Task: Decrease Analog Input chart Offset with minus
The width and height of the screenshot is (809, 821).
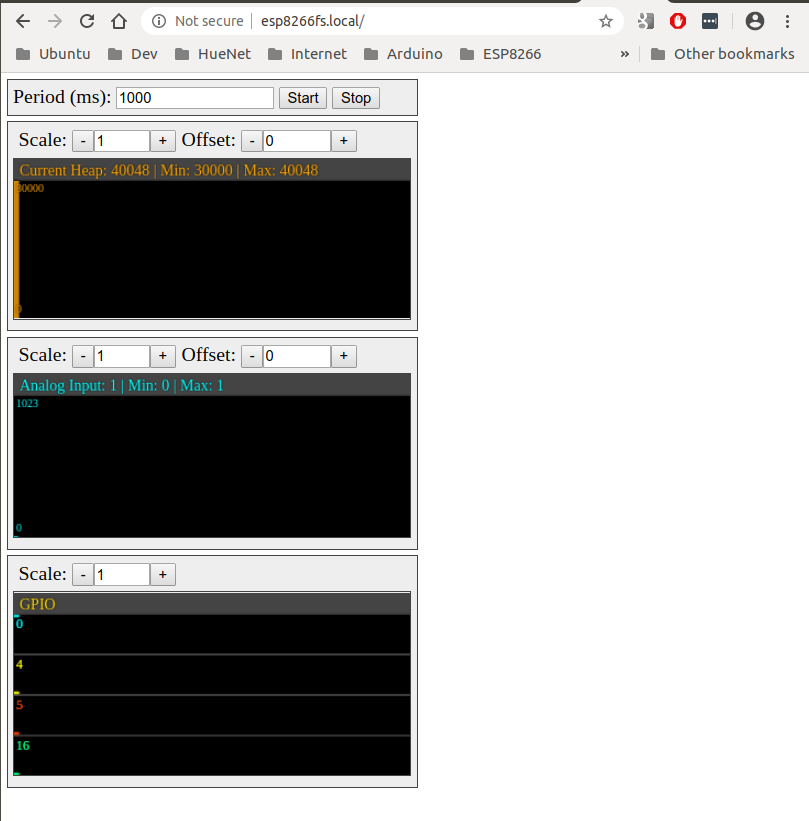Action: [x=253, y=356]
